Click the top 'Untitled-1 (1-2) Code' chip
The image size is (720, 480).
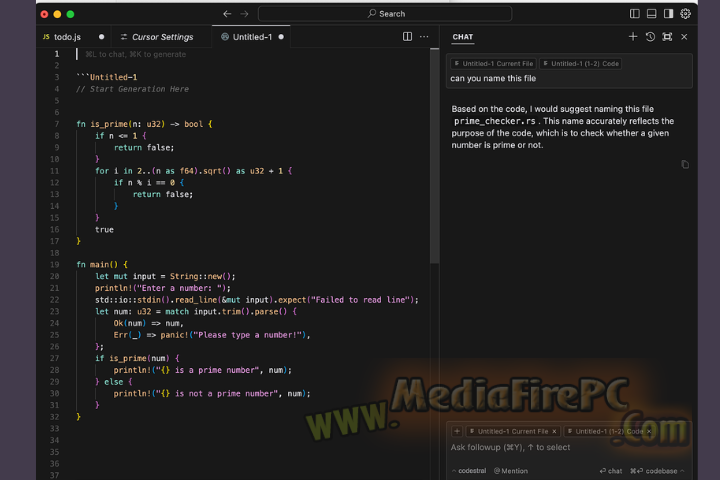[580, 63]
